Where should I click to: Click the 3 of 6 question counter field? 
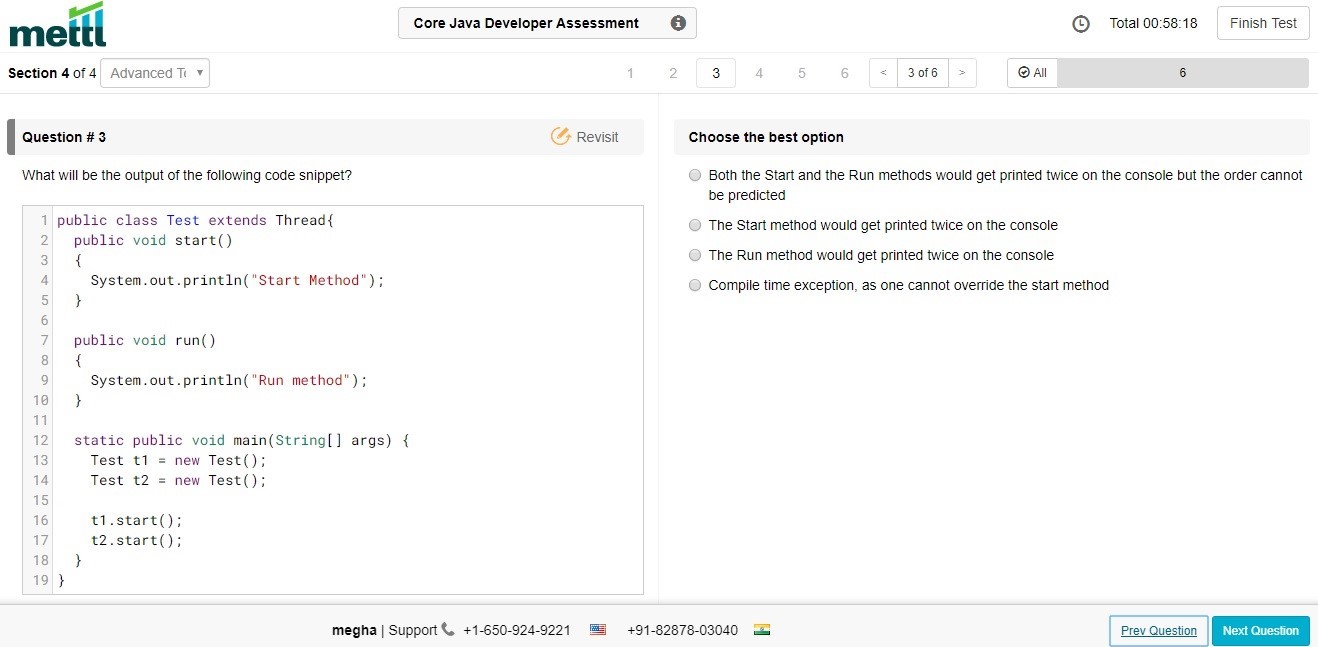pyautogui.click(x=922, y=72)
